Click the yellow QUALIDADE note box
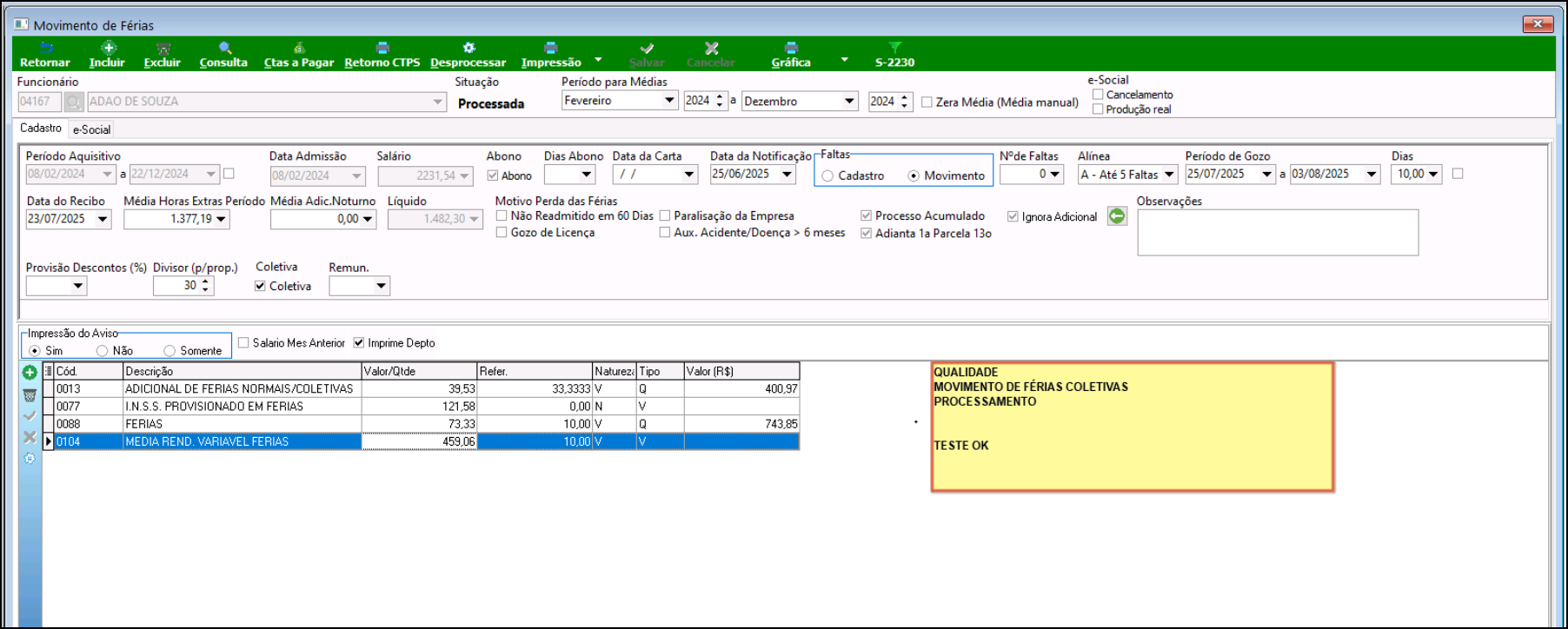The height and width of the screenshot is (629, 1568). 1133,427
